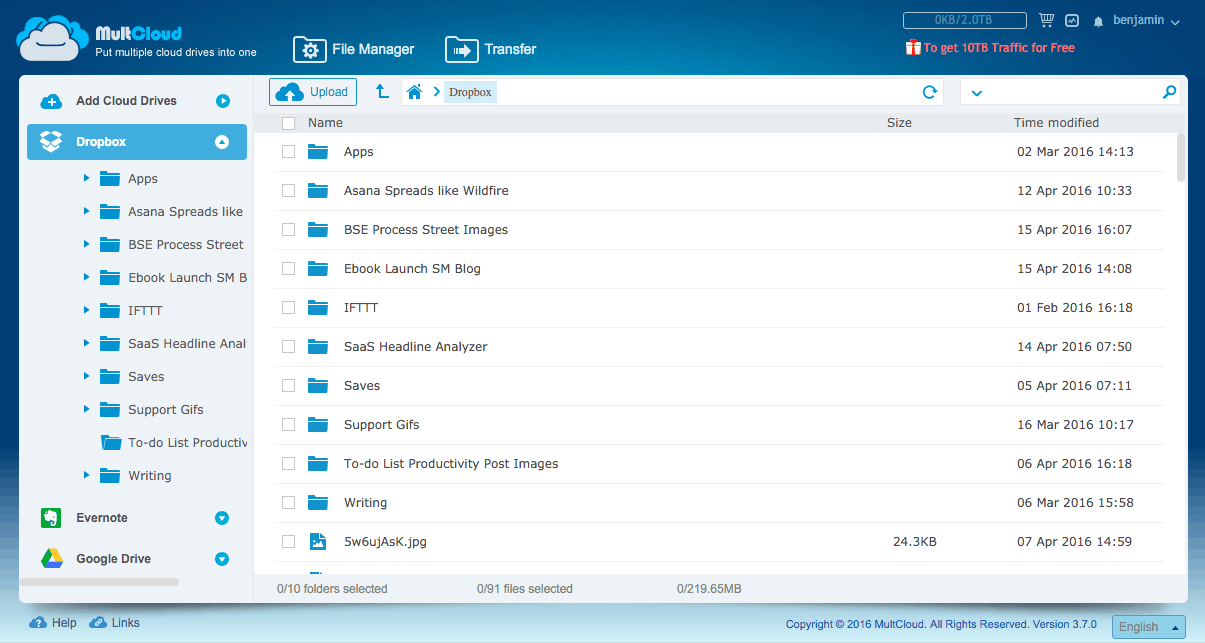Click the shopping cart icon
This screenshot has height=643, width=1205.
pyautogui.click(x=1047, y=20)
